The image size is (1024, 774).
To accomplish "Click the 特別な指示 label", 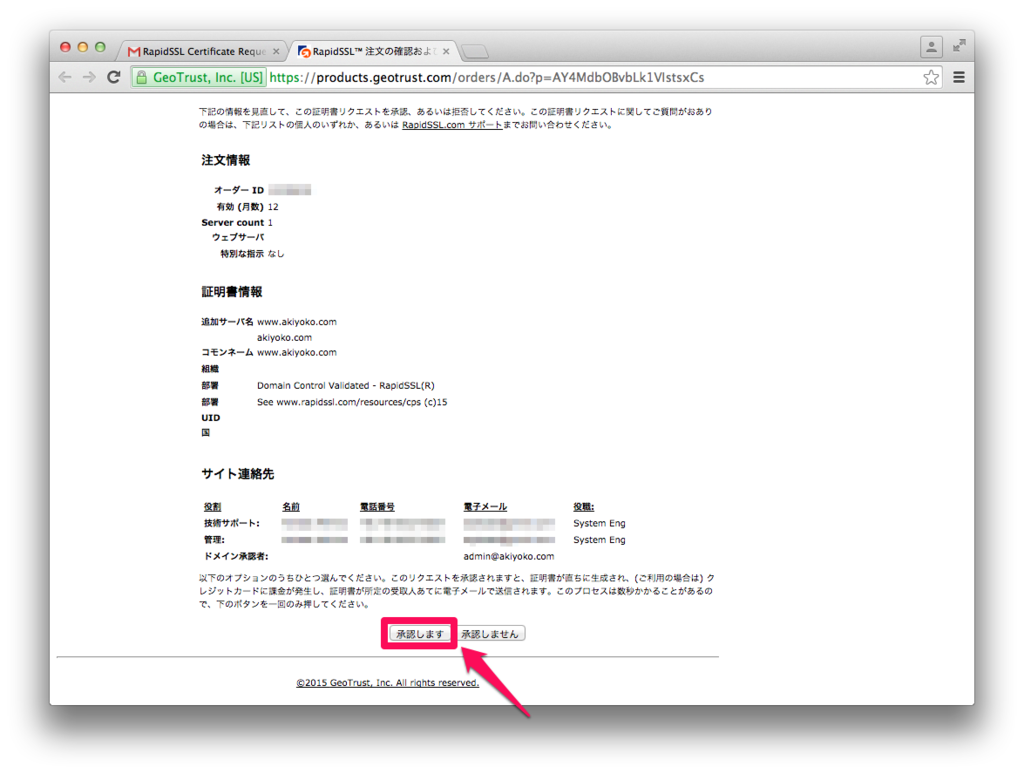I will [x=242, y=253].
